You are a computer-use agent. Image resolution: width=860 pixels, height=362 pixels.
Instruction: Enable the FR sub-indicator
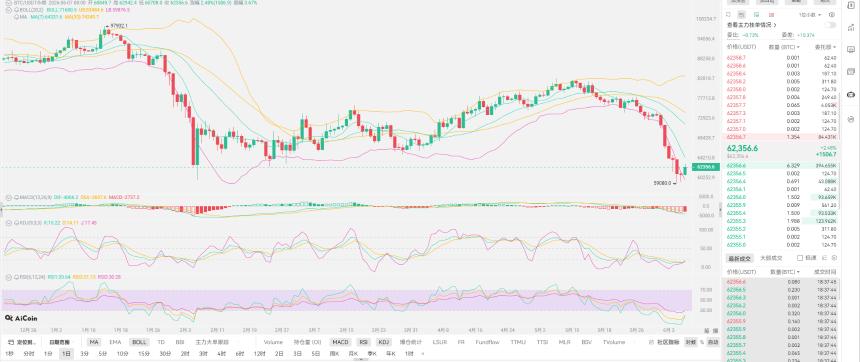tap(461, 342)
